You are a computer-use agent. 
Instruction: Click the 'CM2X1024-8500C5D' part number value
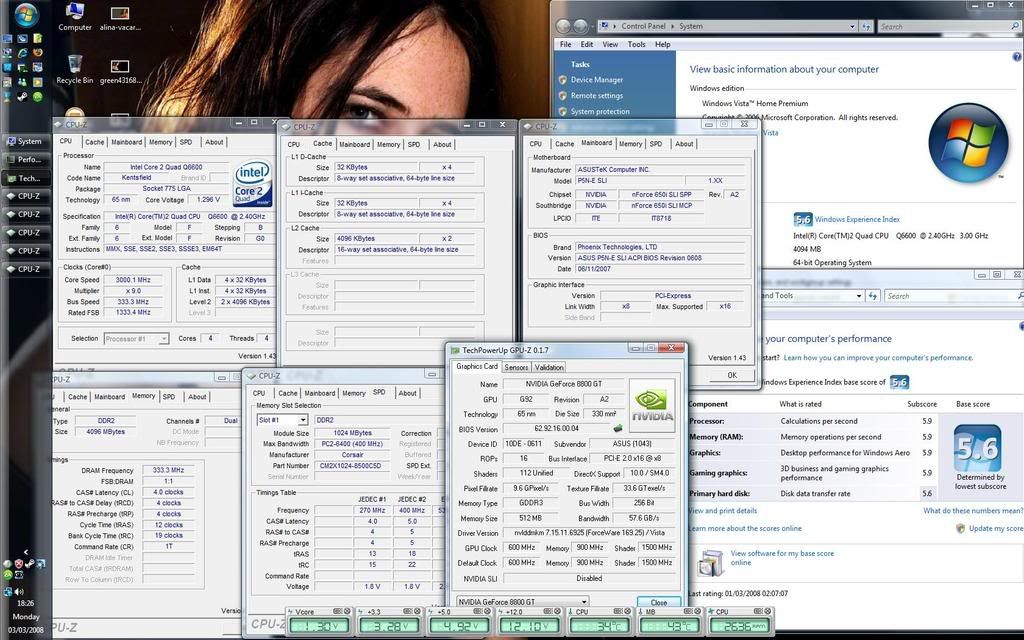(353, 466)
